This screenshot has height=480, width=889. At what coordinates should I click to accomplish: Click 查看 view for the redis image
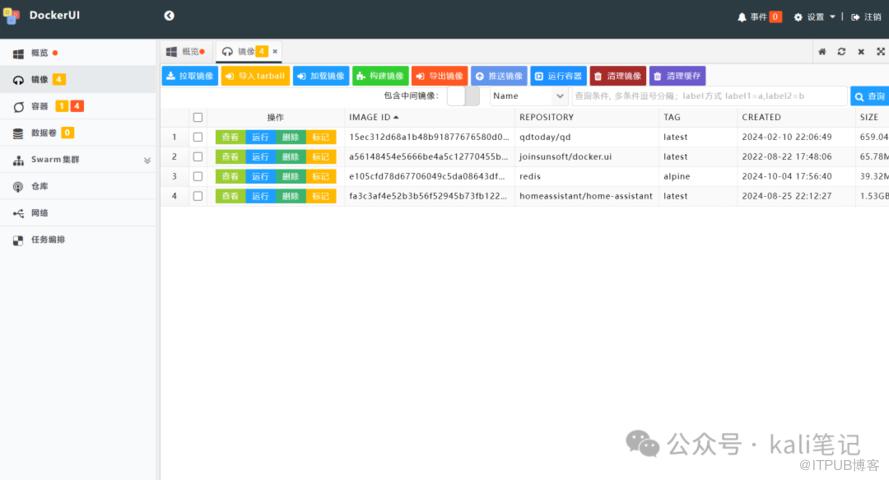230,177
